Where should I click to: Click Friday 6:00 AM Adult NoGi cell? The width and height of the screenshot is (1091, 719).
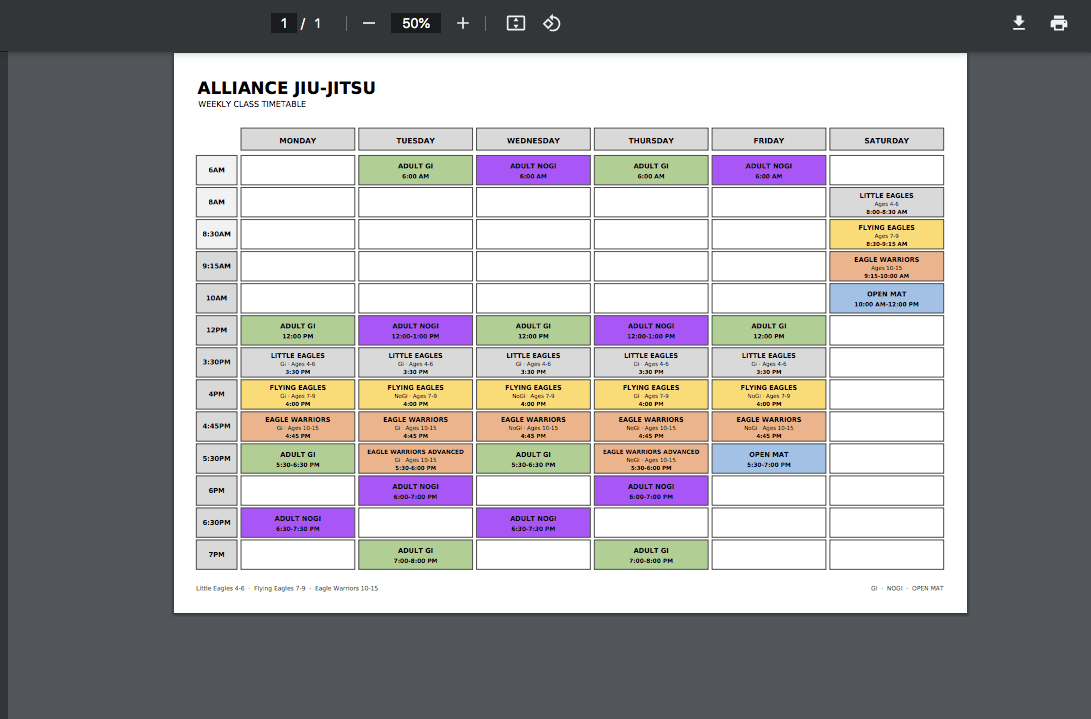tap(769, 170)
